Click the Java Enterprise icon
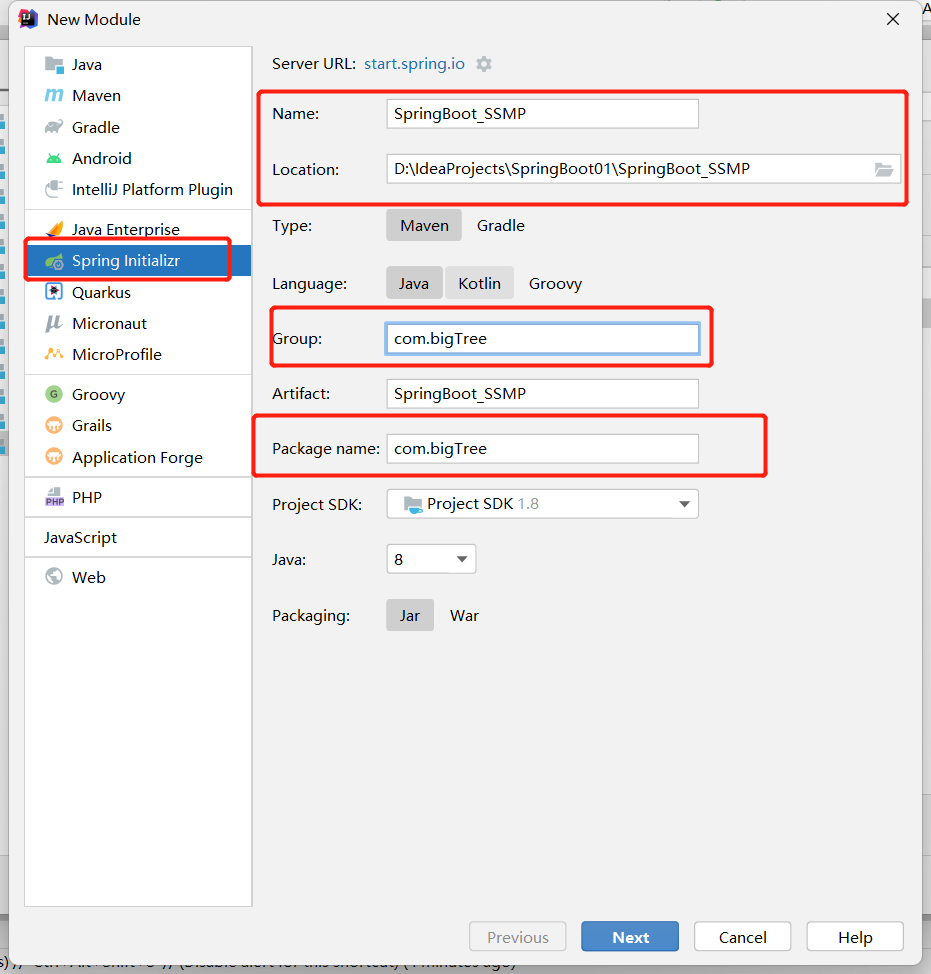 tap(54, 229)
